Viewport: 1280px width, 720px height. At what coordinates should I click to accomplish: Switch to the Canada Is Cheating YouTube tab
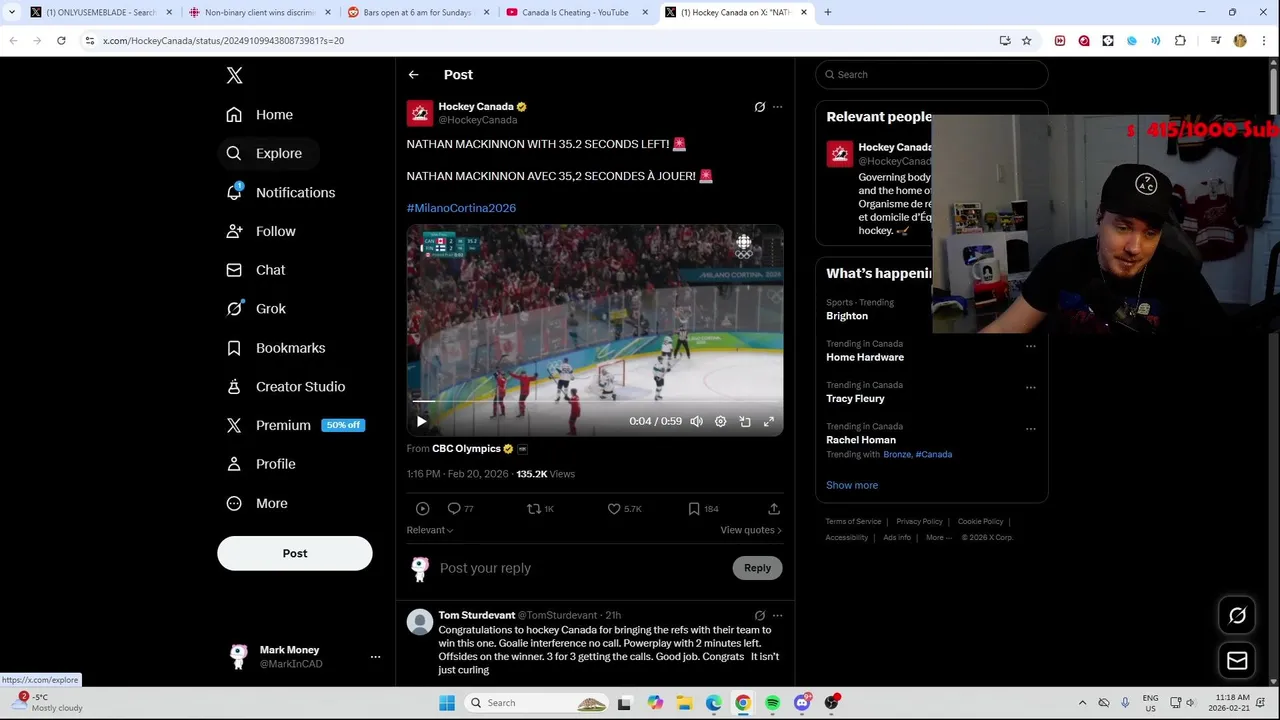pos(577,12)
